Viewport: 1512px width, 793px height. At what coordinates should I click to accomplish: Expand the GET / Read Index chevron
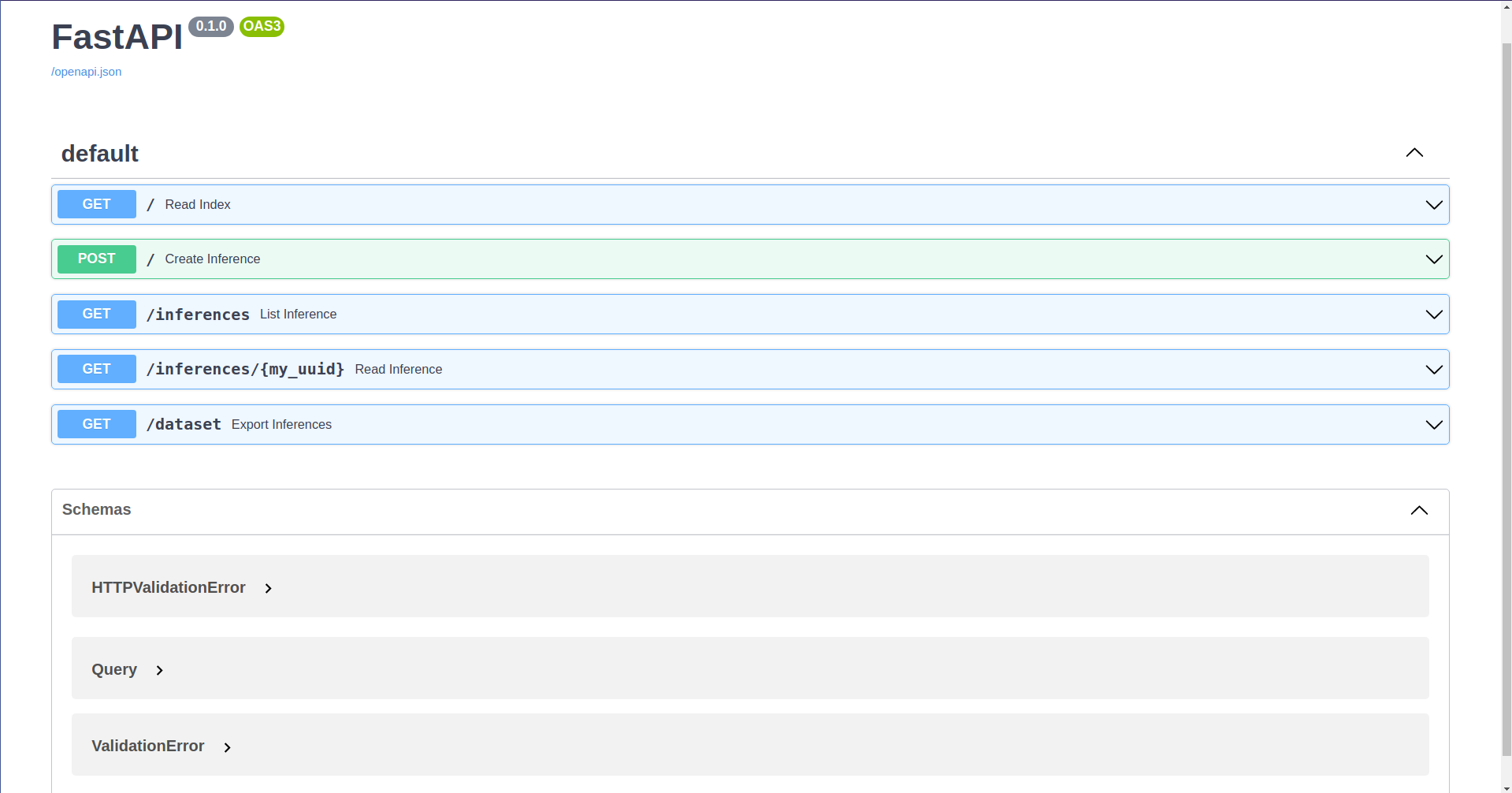click(1433, 205)
